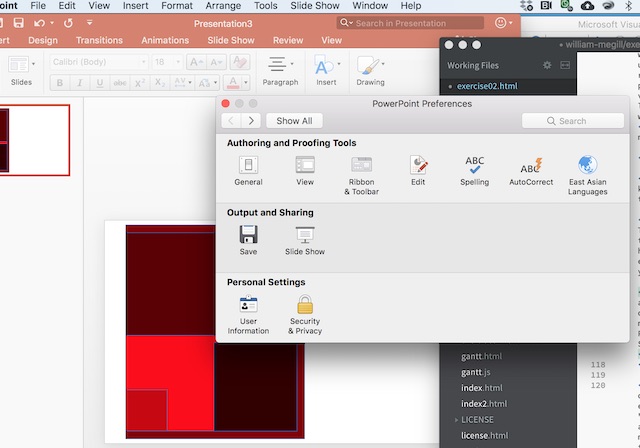
Task: Open Spelling preferences
Action: pyautogui.click(x=474, y=170)
